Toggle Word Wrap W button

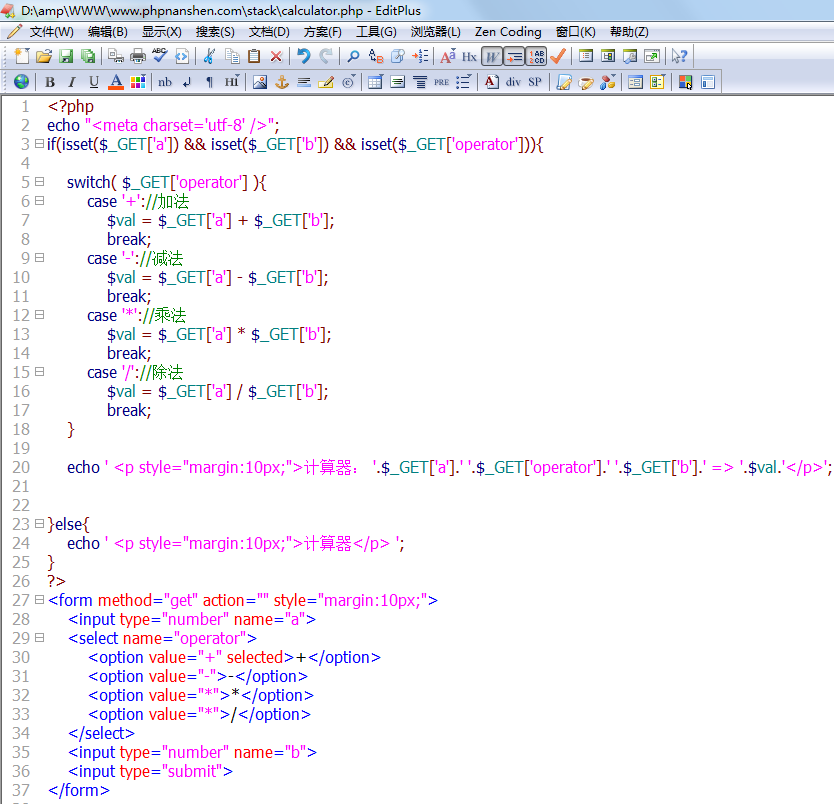coord(492,56)
